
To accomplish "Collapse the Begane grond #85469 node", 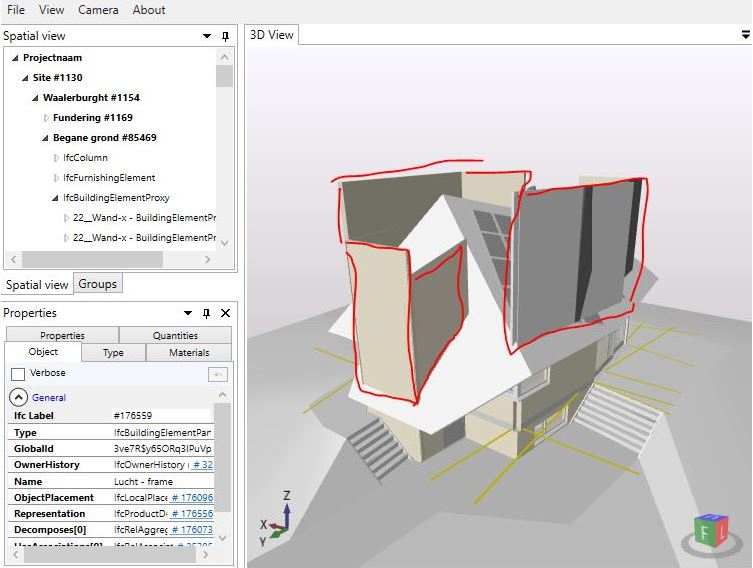I will coord(45,138).
